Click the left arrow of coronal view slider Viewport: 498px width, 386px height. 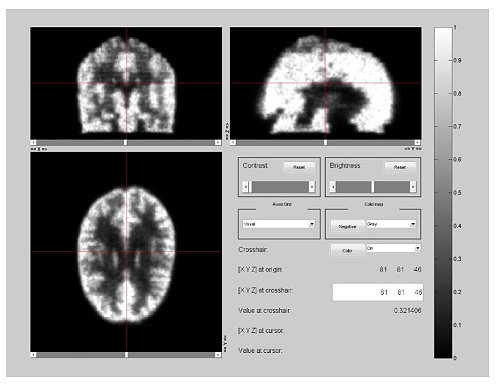33,143
